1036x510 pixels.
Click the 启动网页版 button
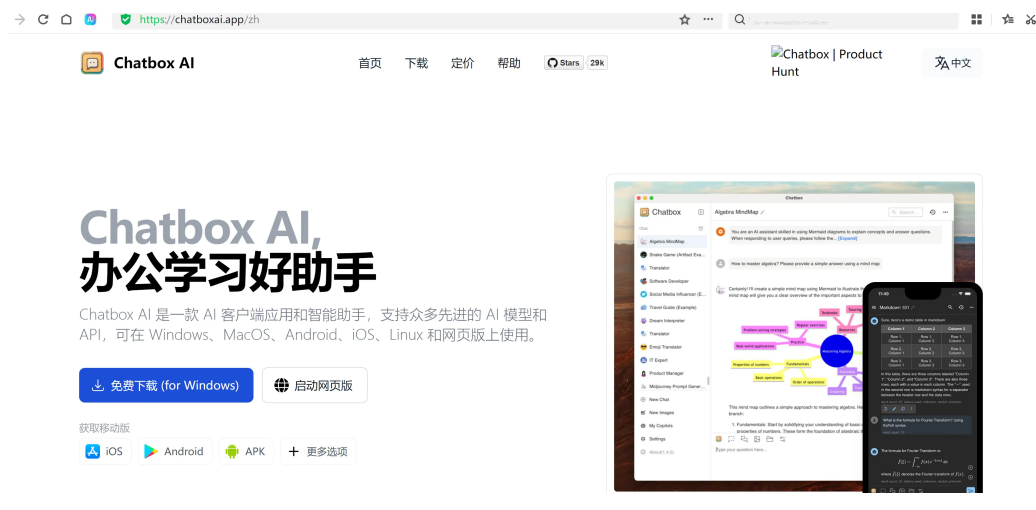(x=314, y=385)
